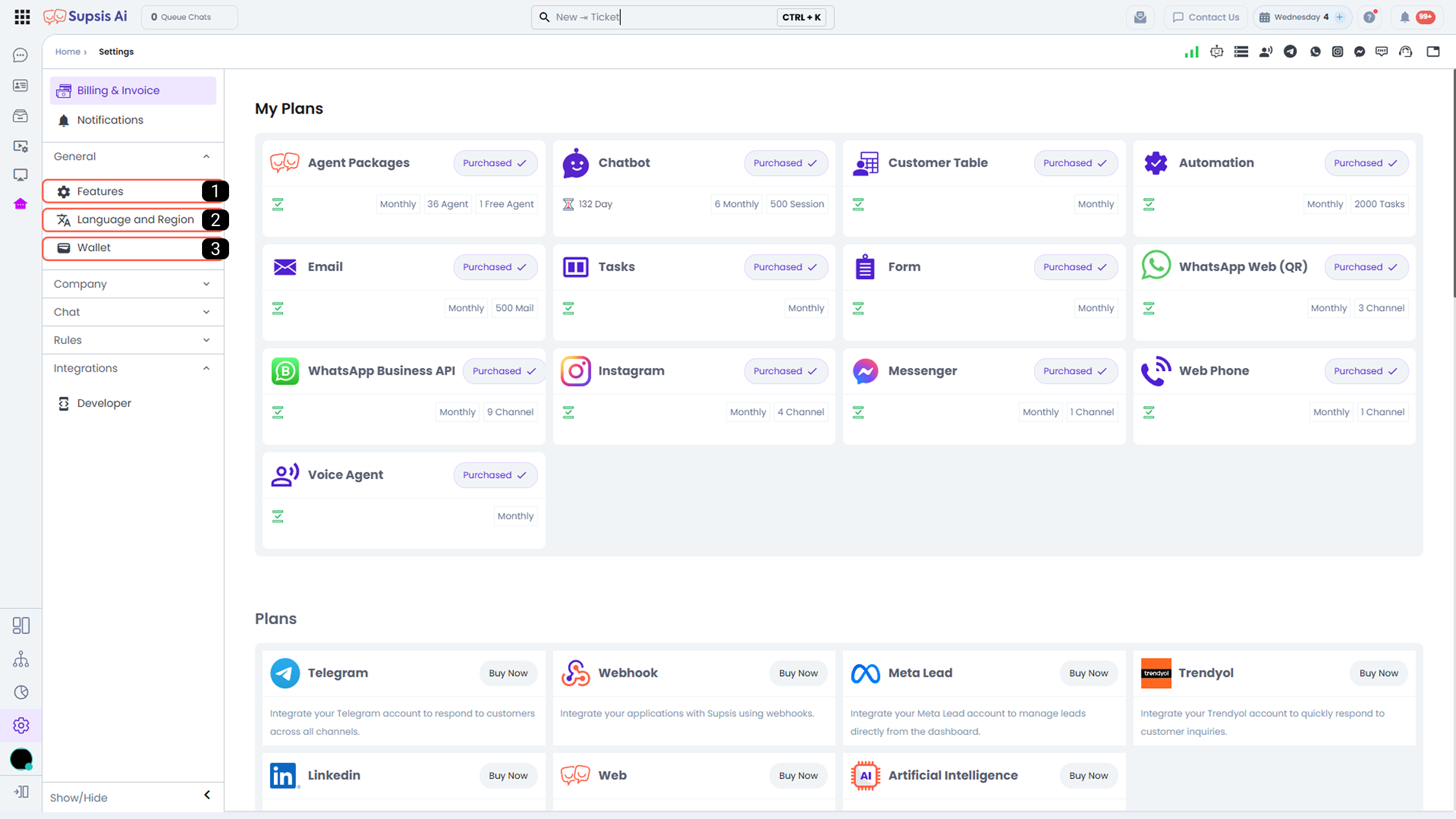
Task: Click the Purchased badge for Chatbot
Action: pos(786,163)
